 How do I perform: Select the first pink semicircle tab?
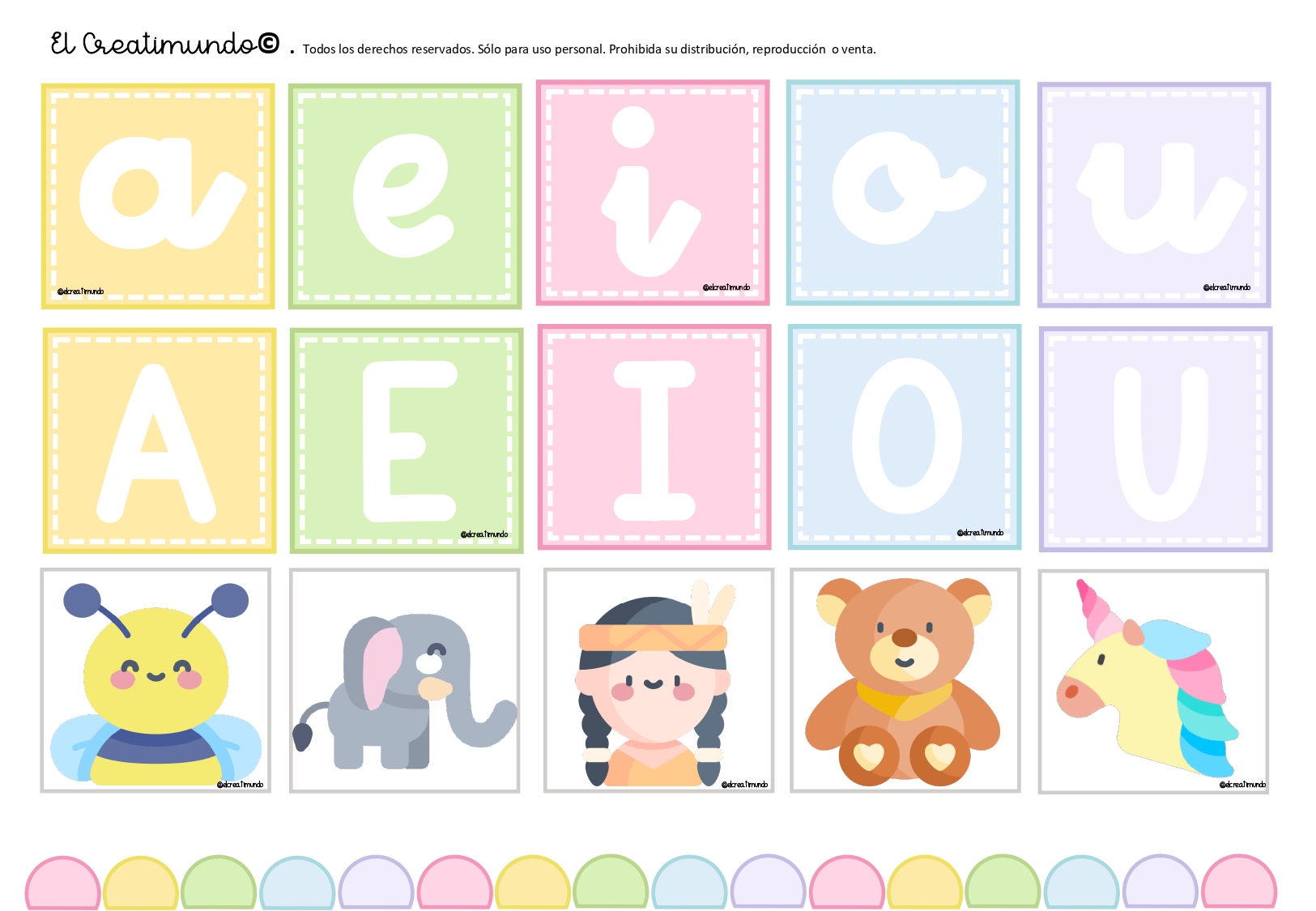(x=63, y=883)
